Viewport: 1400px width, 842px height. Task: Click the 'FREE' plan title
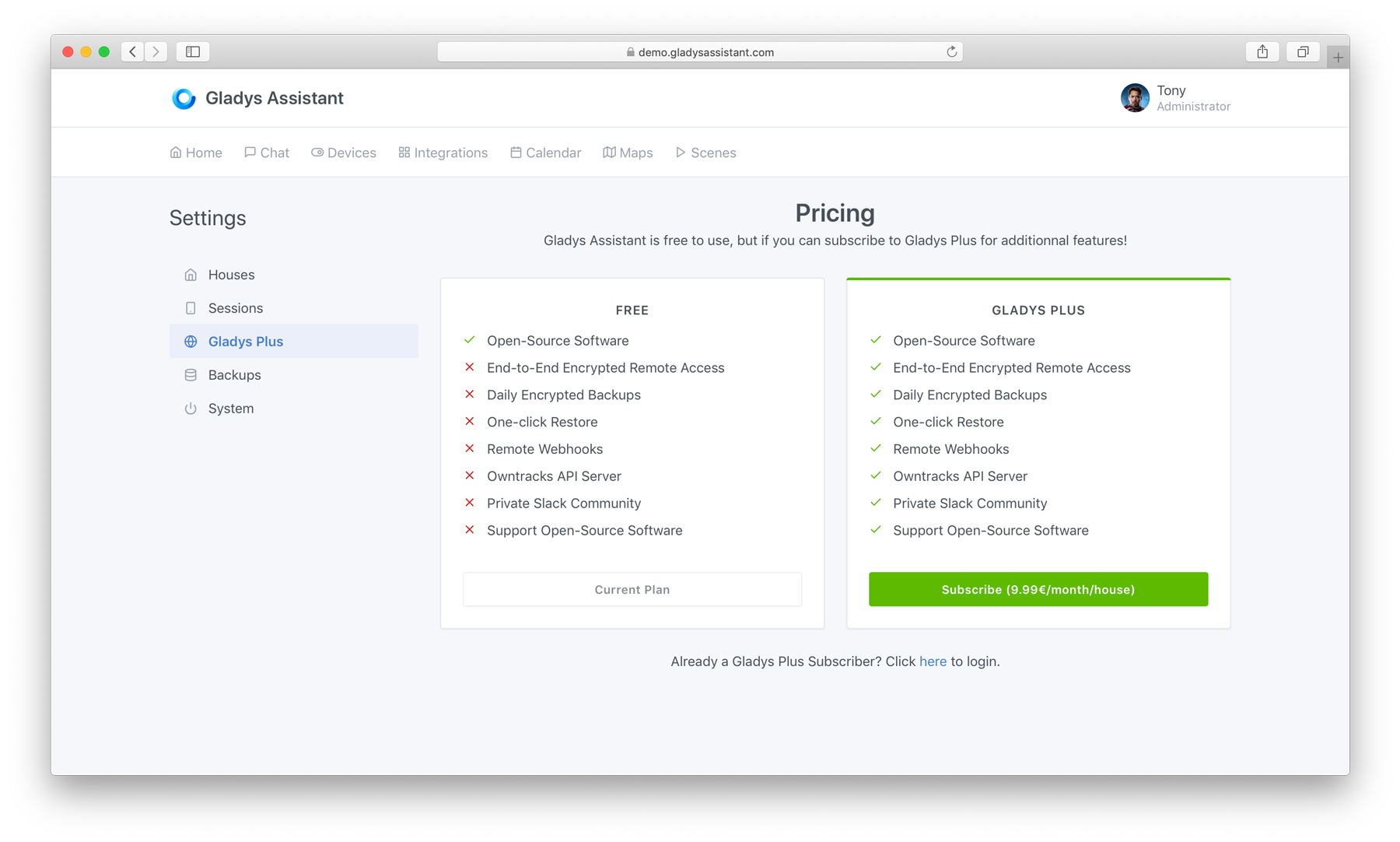coord(632,310)
